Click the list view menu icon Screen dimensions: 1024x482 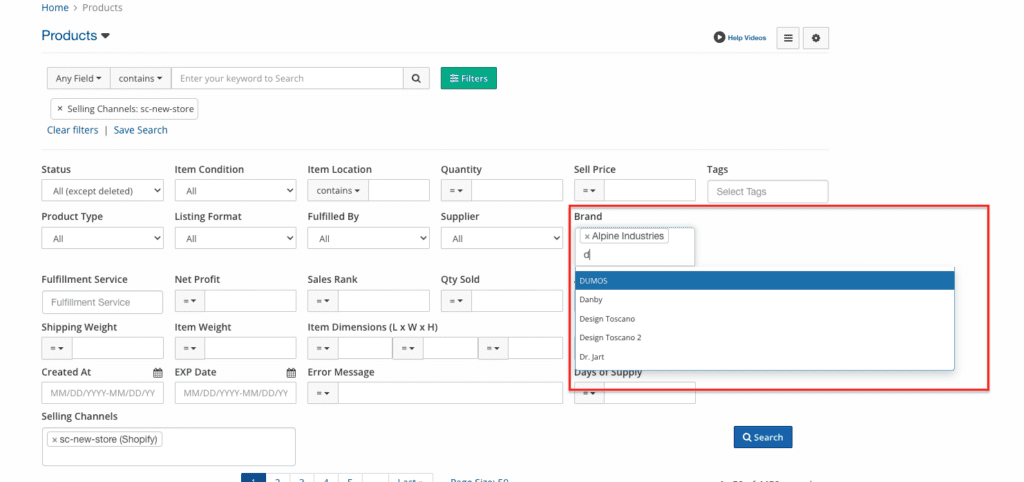click(788, 38)
